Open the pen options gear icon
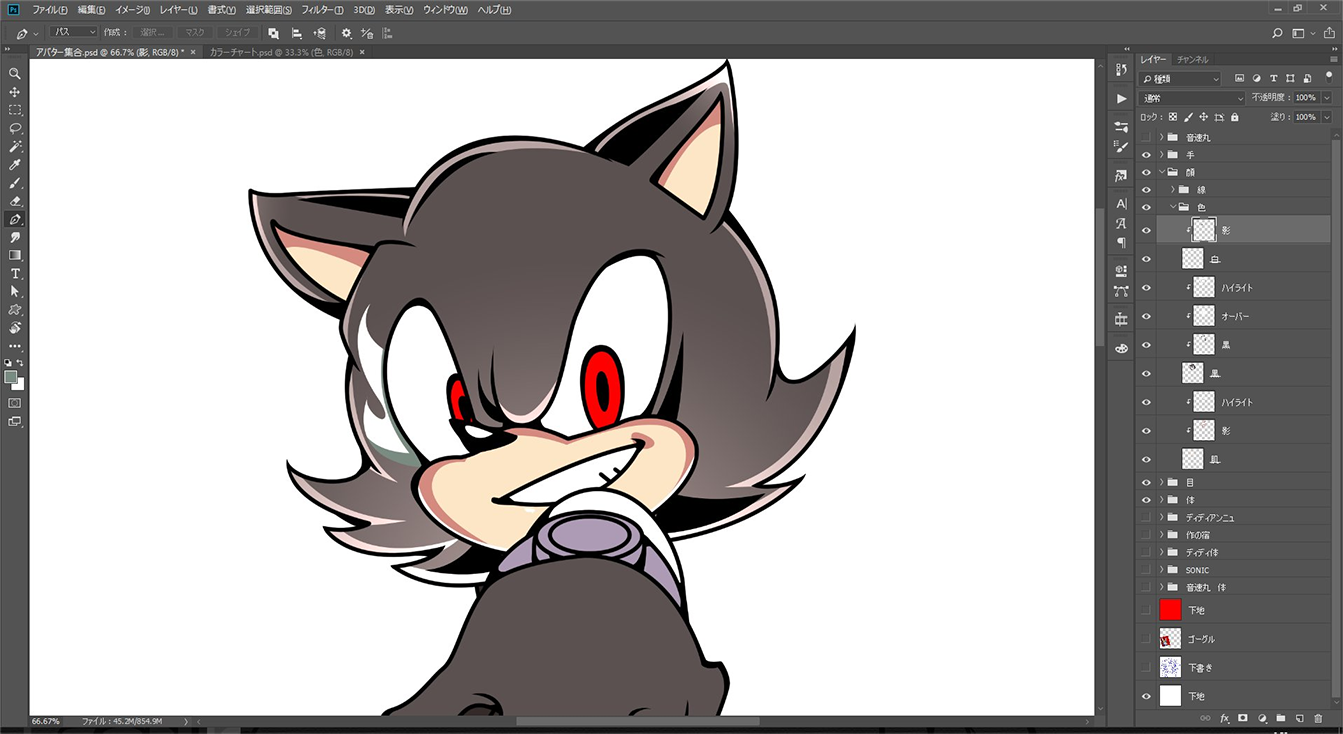The image size is (1343, 734). click(x=346, y=33)
